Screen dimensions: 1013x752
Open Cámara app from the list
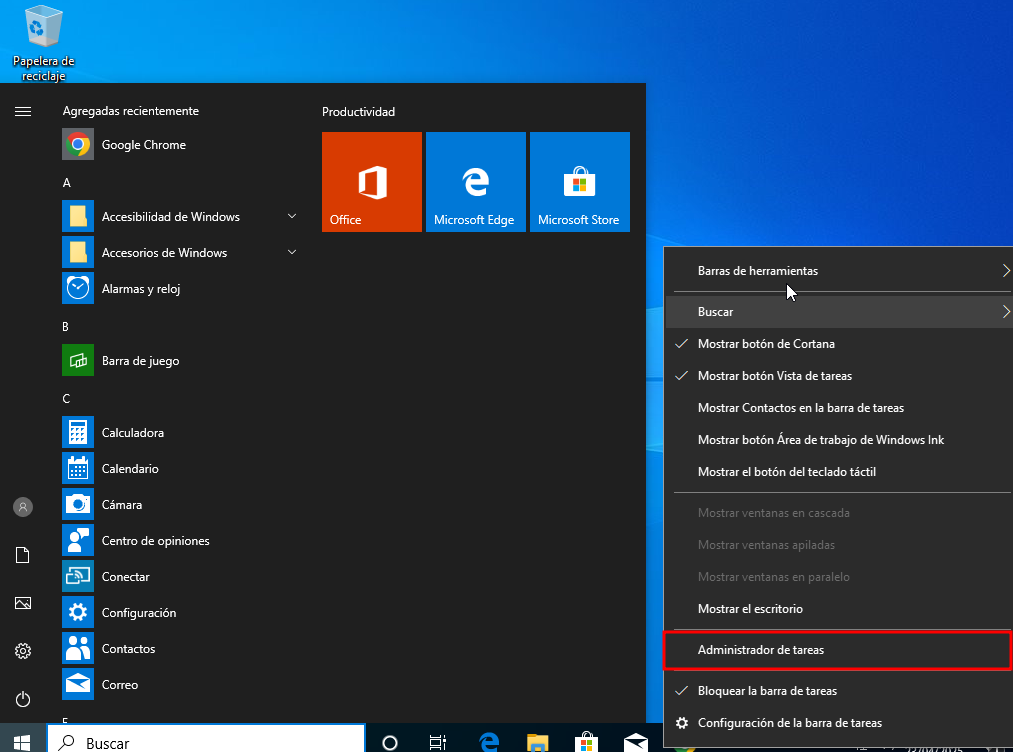tap(121, 505)
